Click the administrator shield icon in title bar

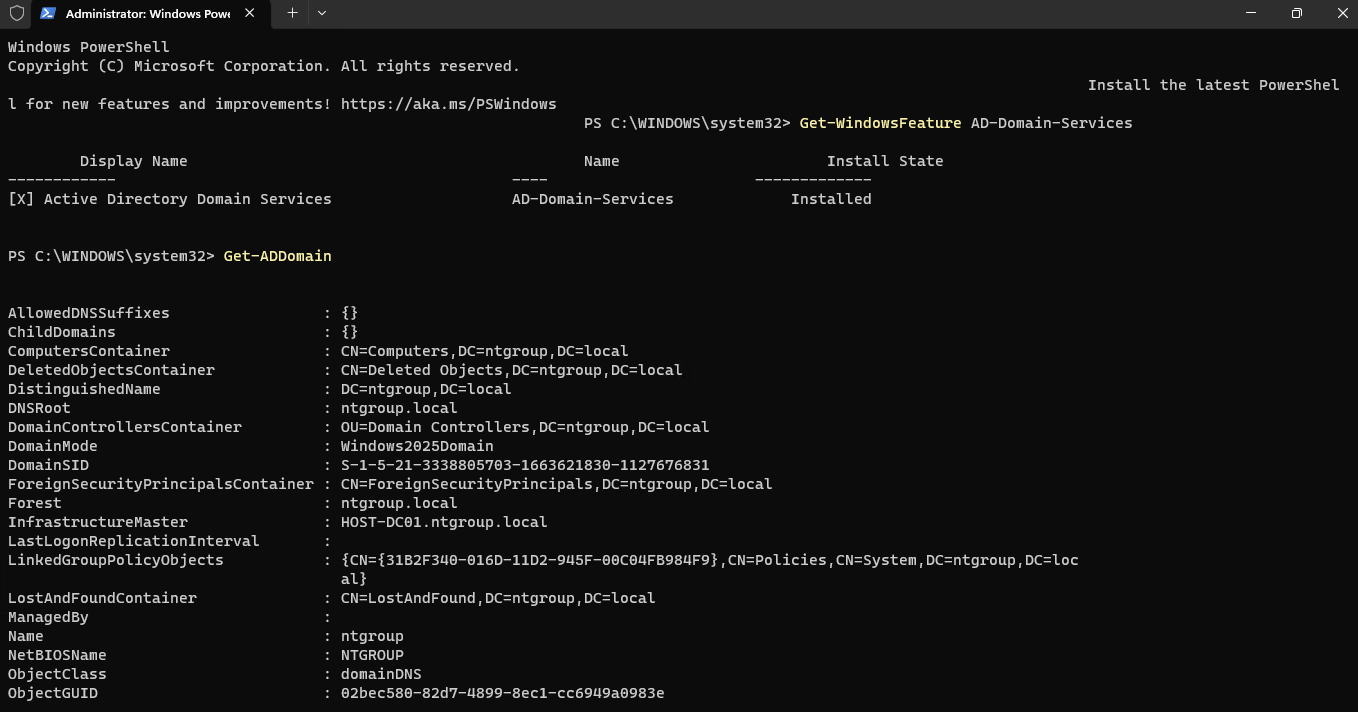click(x=17, y=13)
